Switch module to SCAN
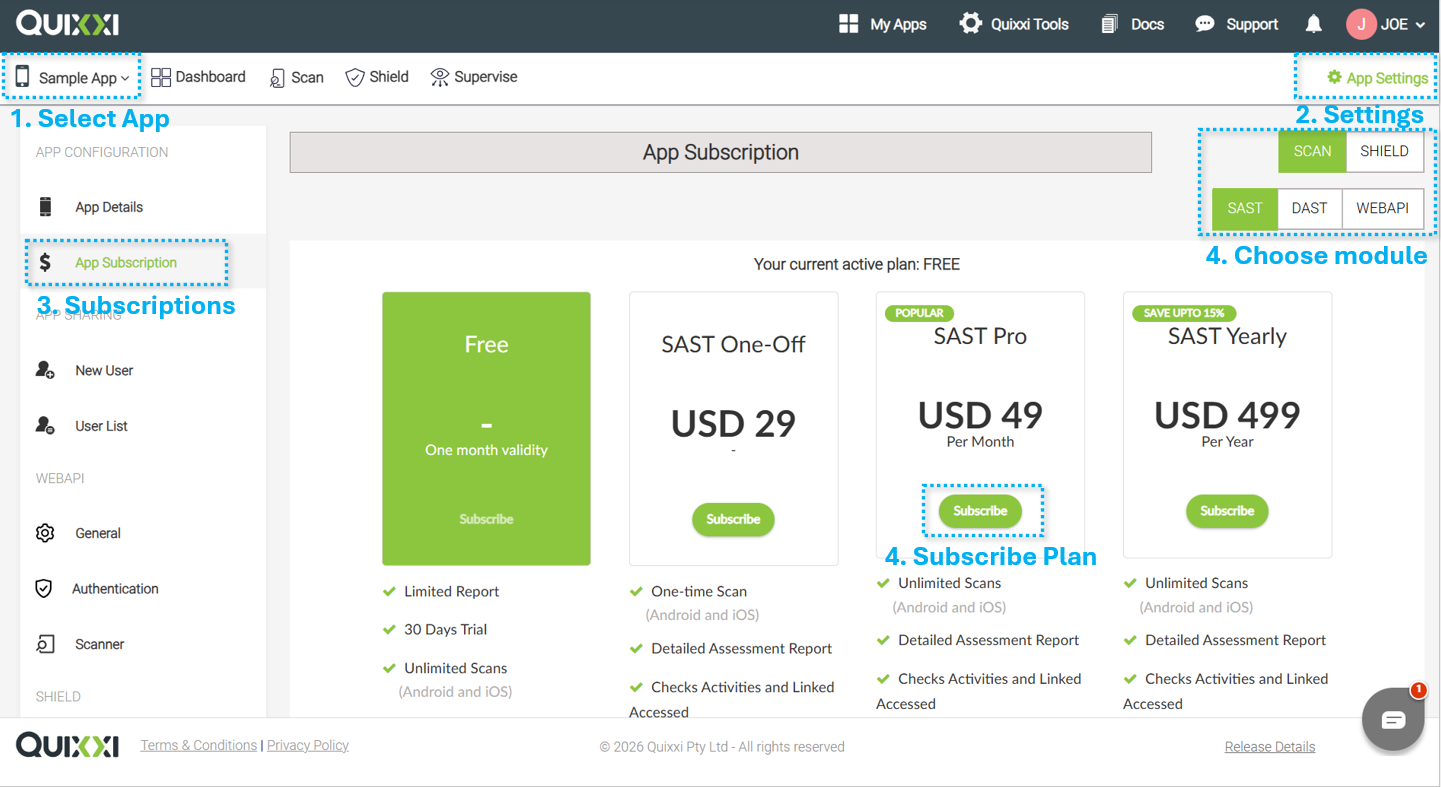The height and width of the screenshot is (787, 1441). coord(1312,152)
